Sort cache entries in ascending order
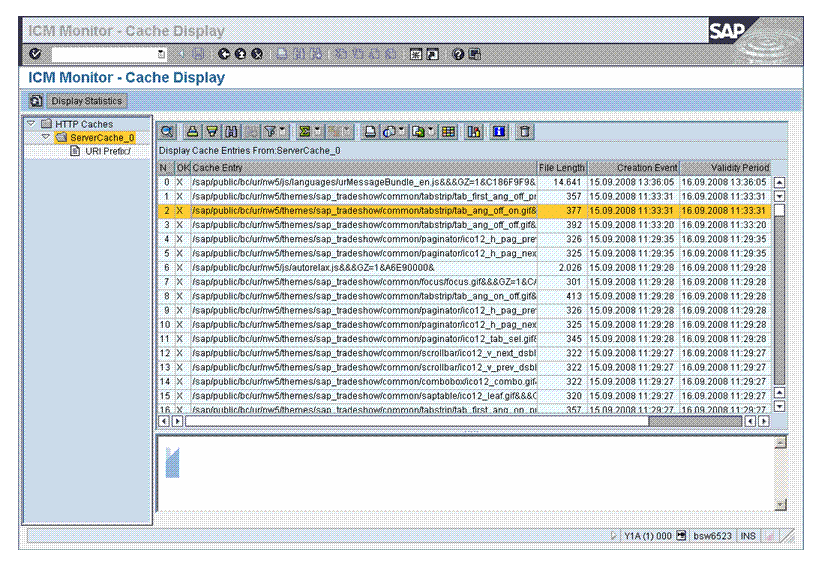822x567 pixels. click(x=192, y=132)
